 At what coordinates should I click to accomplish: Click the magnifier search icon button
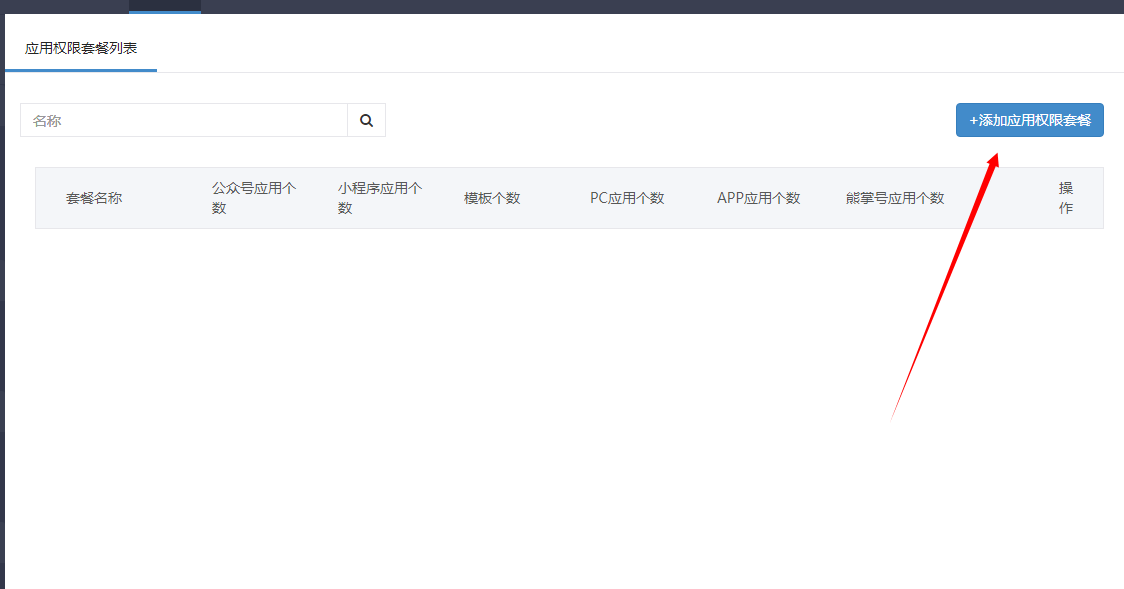point(366,120)
